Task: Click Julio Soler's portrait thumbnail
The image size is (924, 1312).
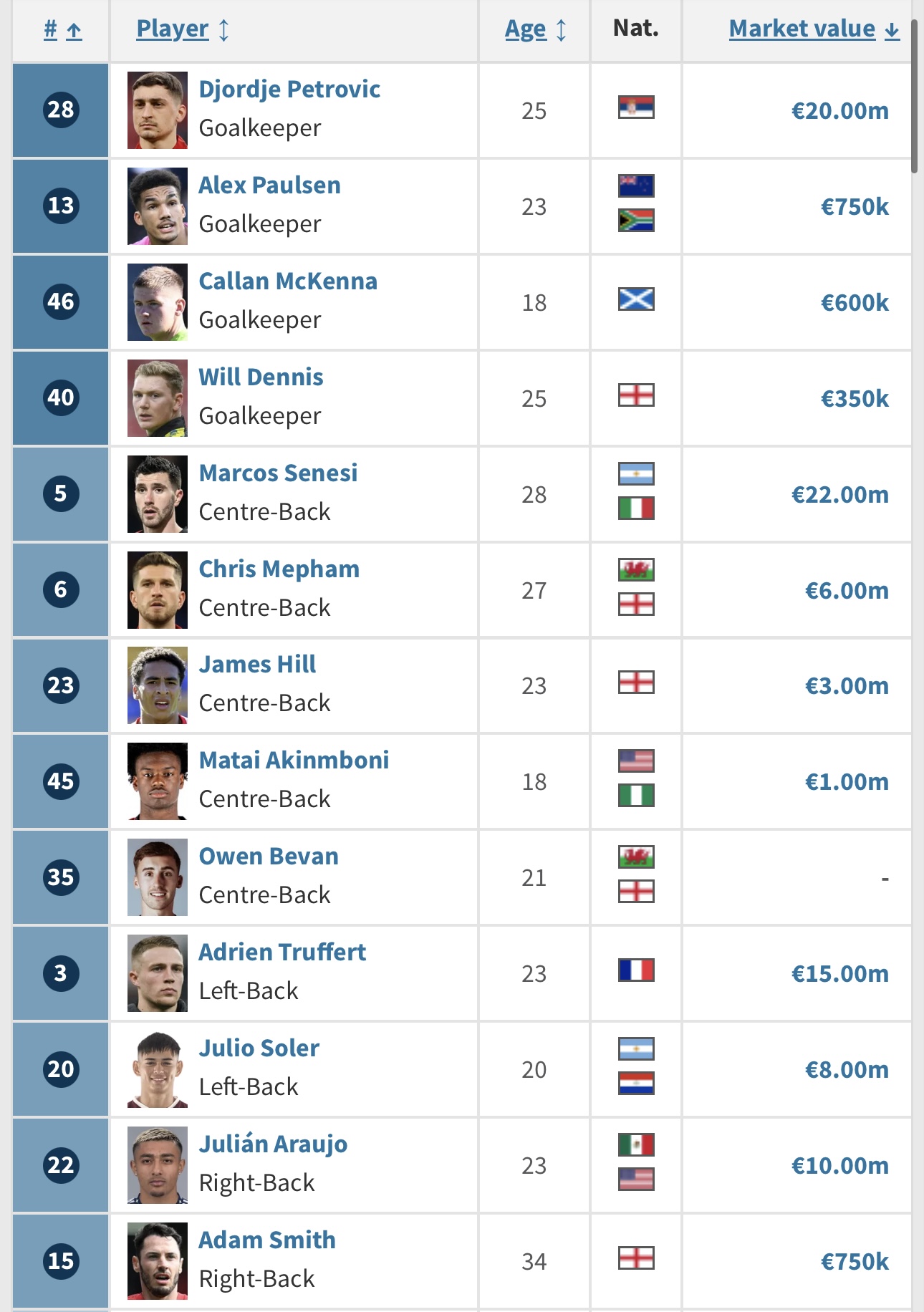Action: (x=158, y=1069)
